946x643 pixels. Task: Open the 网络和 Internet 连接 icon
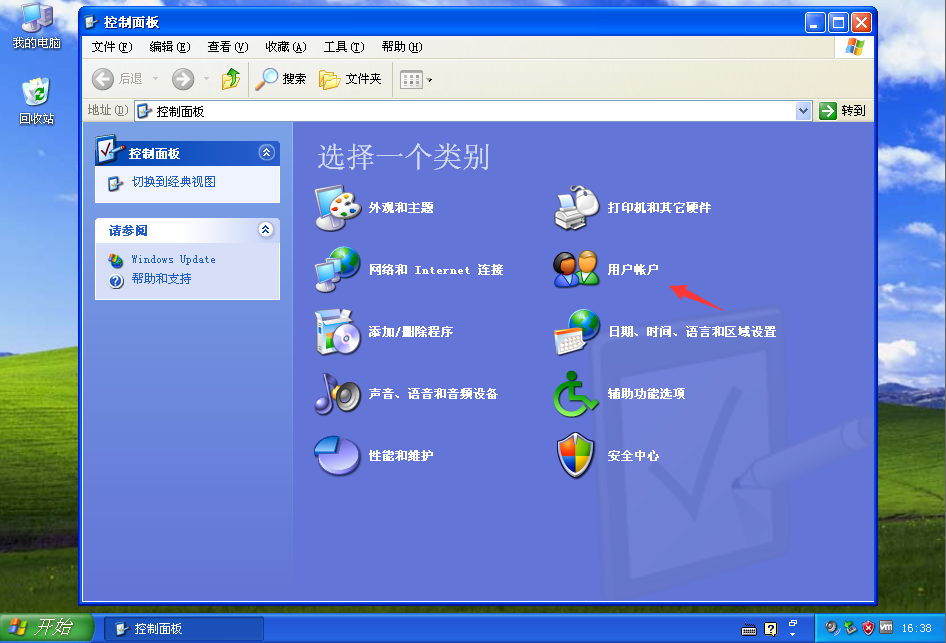coord(337,270)
